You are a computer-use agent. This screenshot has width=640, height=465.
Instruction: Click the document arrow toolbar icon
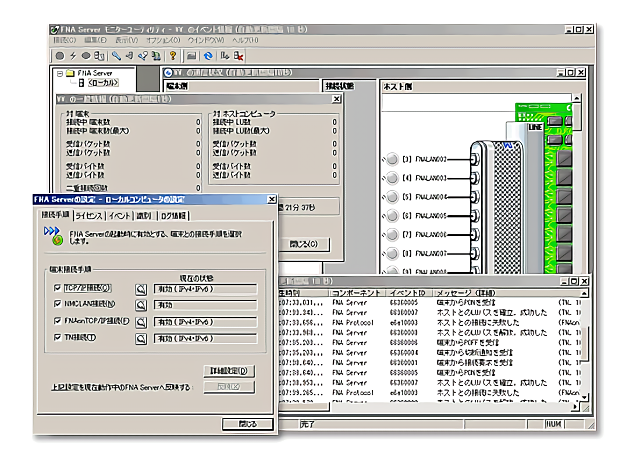224,56
